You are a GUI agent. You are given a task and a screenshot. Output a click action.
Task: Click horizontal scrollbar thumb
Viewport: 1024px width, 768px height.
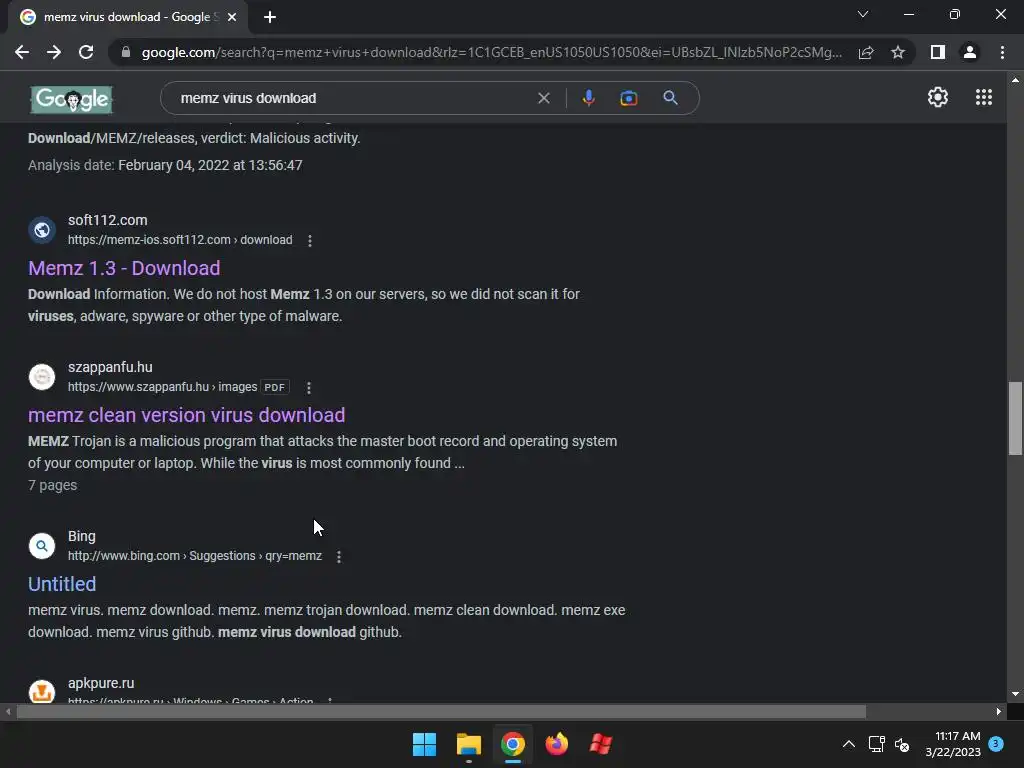441,711
